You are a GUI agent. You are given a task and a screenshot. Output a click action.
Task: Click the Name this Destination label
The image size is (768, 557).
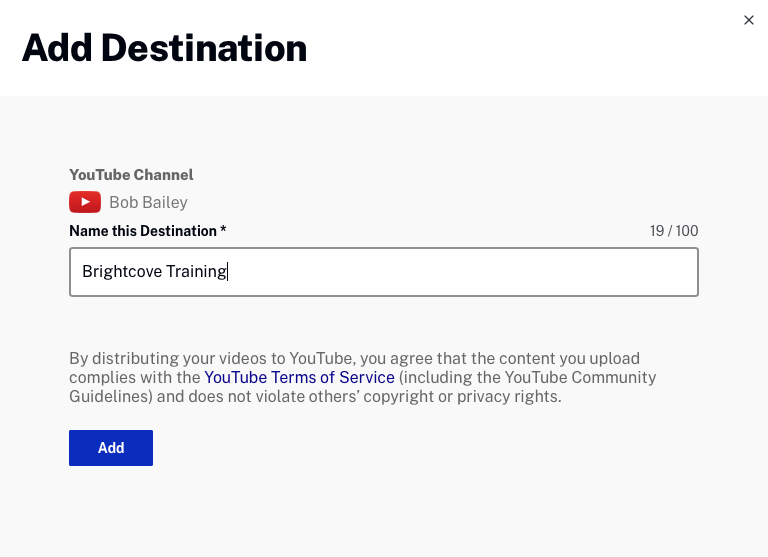pos(142,231)
